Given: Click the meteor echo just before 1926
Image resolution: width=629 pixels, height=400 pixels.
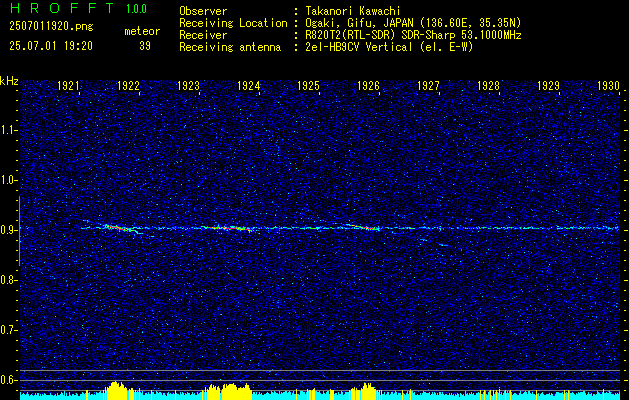Looking at the screenshot, I should tap(363, 227).
